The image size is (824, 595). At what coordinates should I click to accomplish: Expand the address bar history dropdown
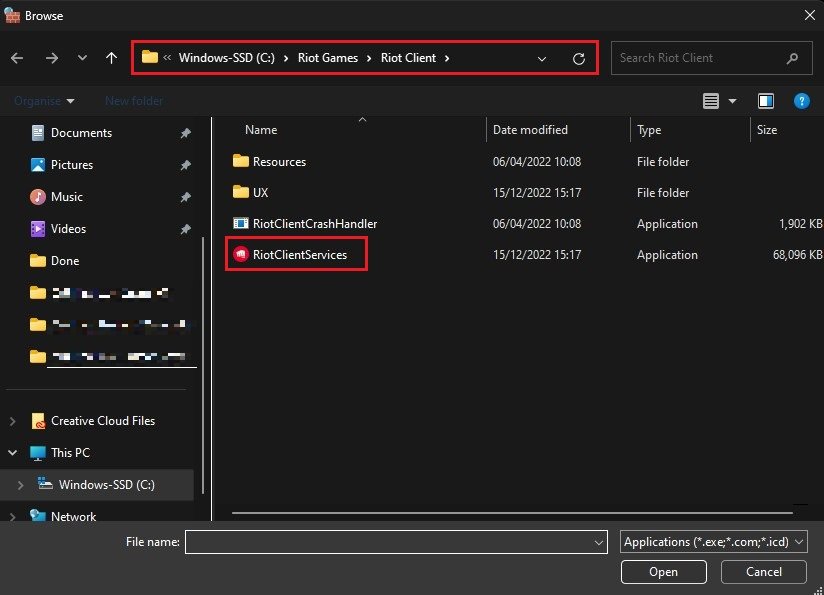(542, 59)
